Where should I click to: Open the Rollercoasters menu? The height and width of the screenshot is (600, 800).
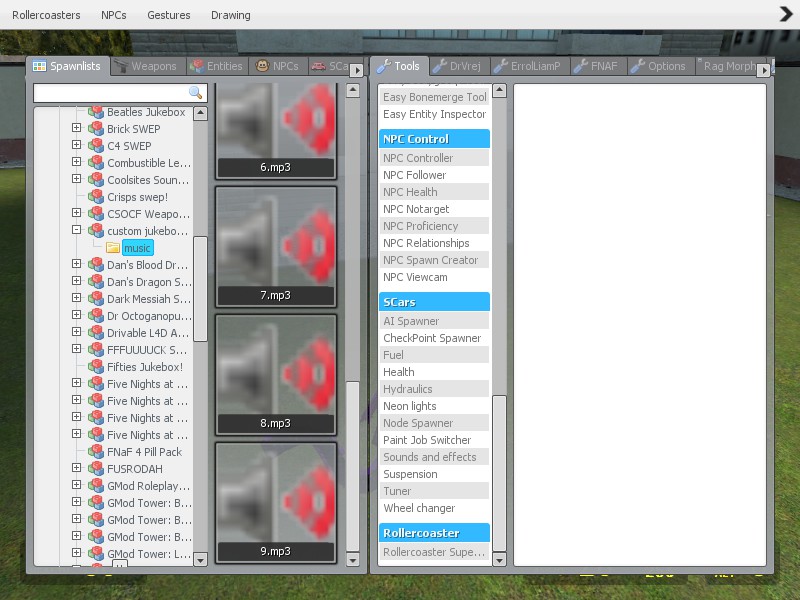point(46,15)
